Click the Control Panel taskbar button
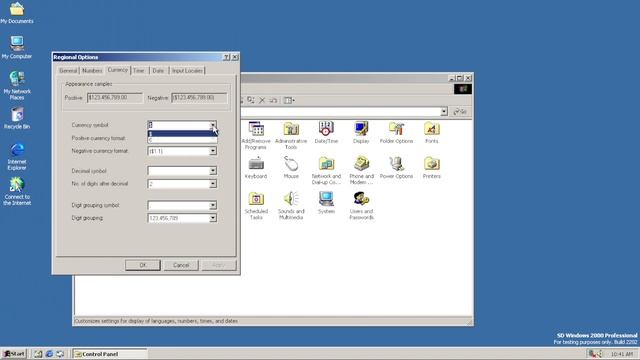640x360 pixels. [109, 354]
